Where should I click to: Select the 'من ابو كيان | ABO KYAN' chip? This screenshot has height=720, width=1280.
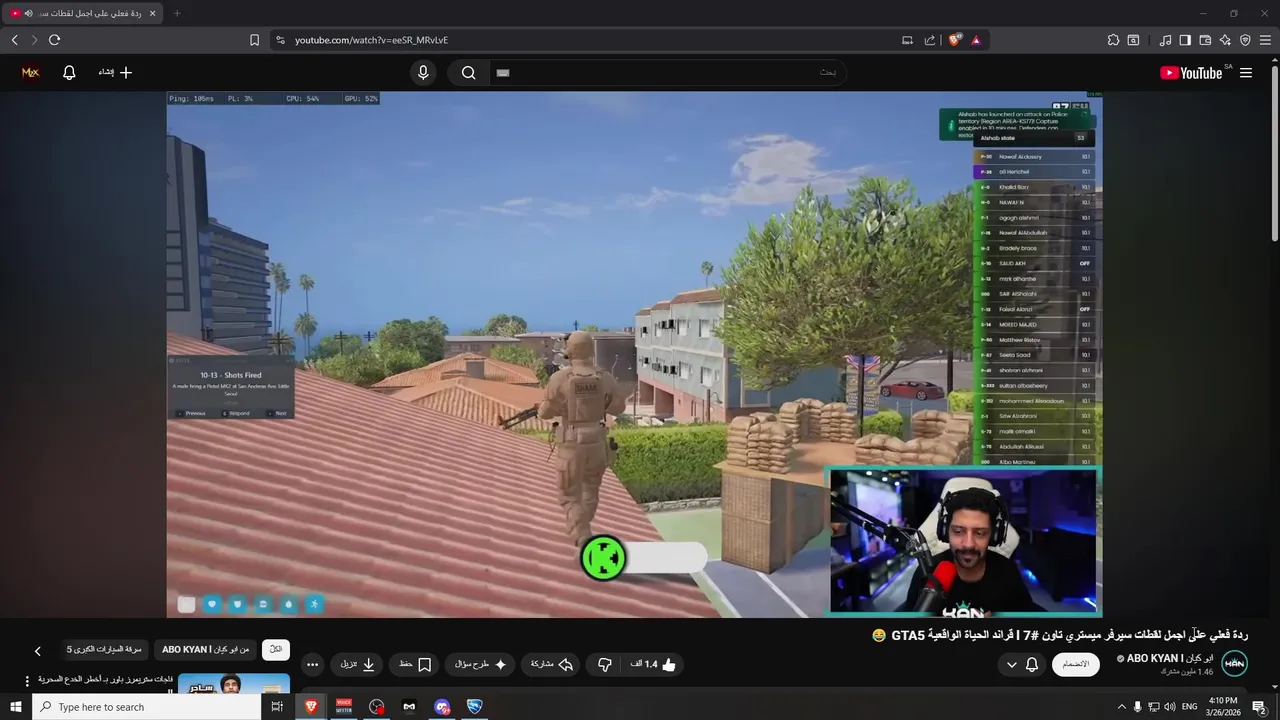206,649
